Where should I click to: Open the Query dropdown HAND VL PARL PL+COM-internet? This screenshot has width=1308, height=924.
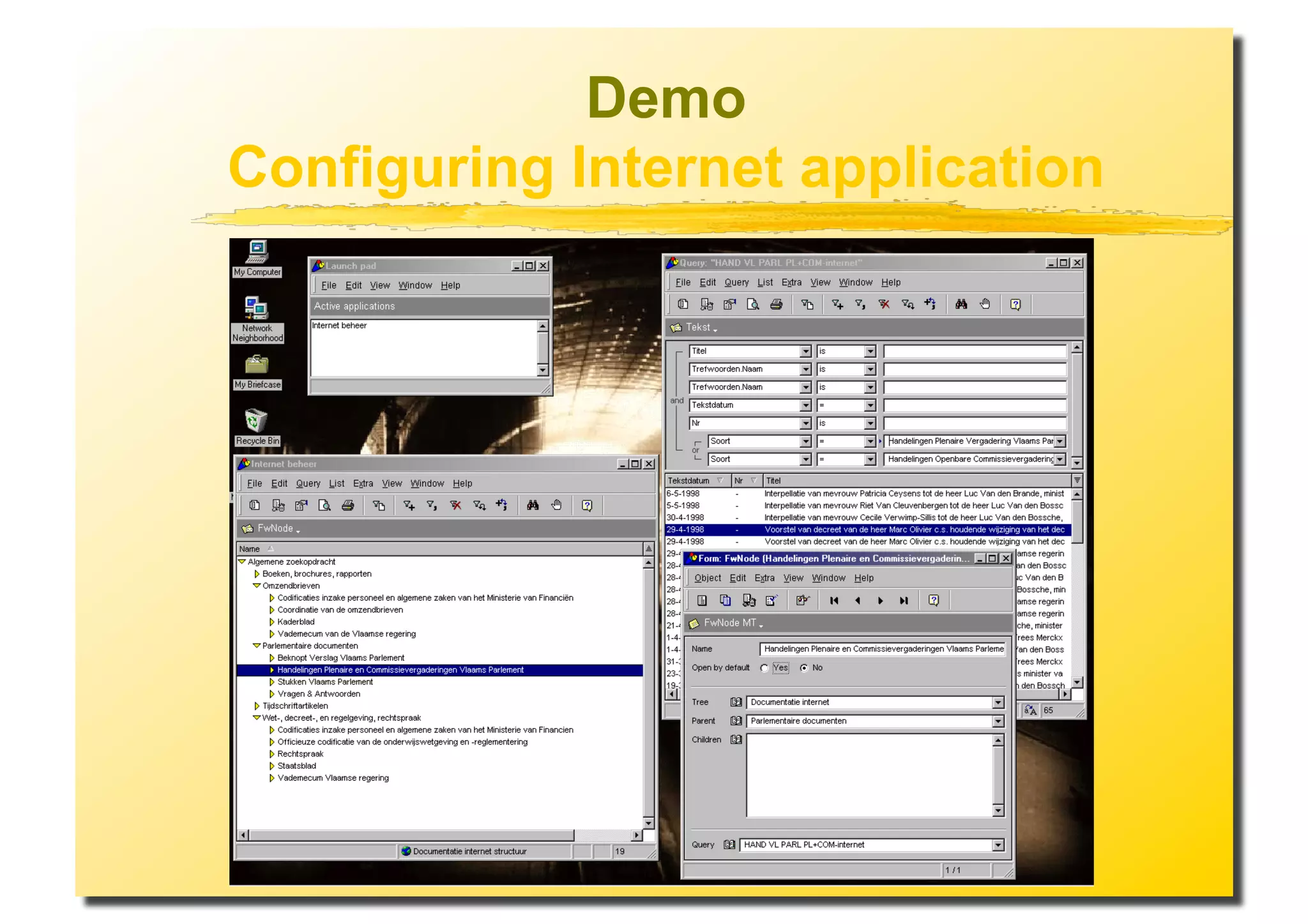[998, 845]
